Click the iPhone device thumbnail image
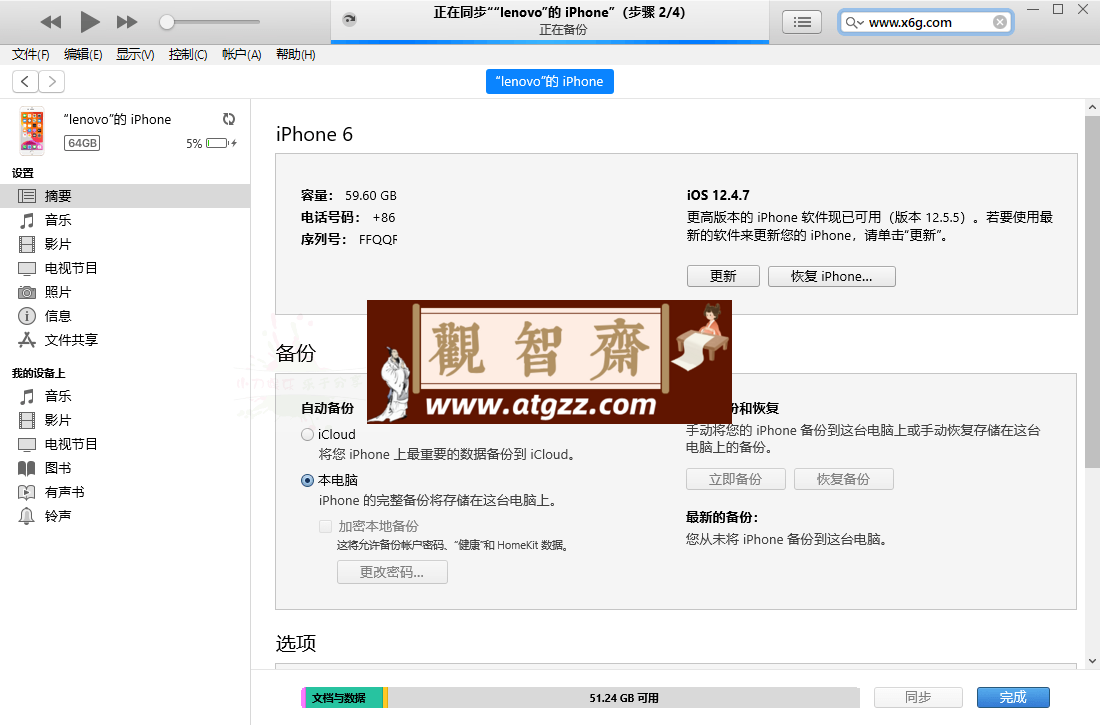The image size is (1100, 725). coord(32,131)
